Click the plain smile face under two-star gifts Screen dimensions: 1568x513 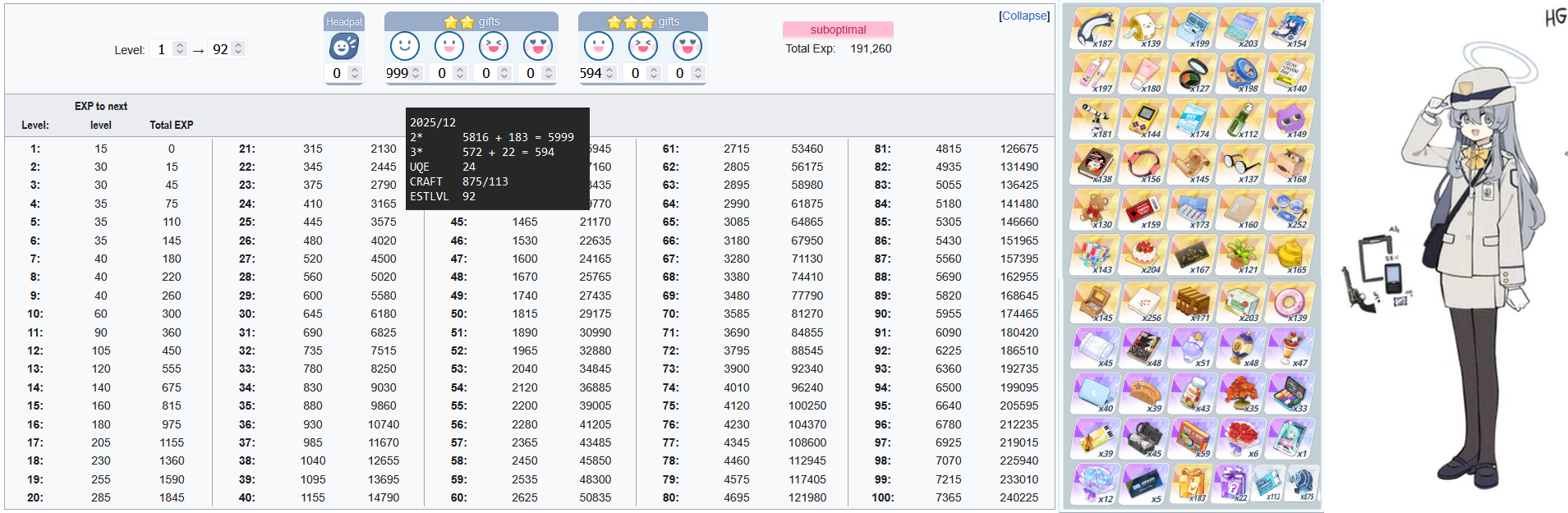405,47
